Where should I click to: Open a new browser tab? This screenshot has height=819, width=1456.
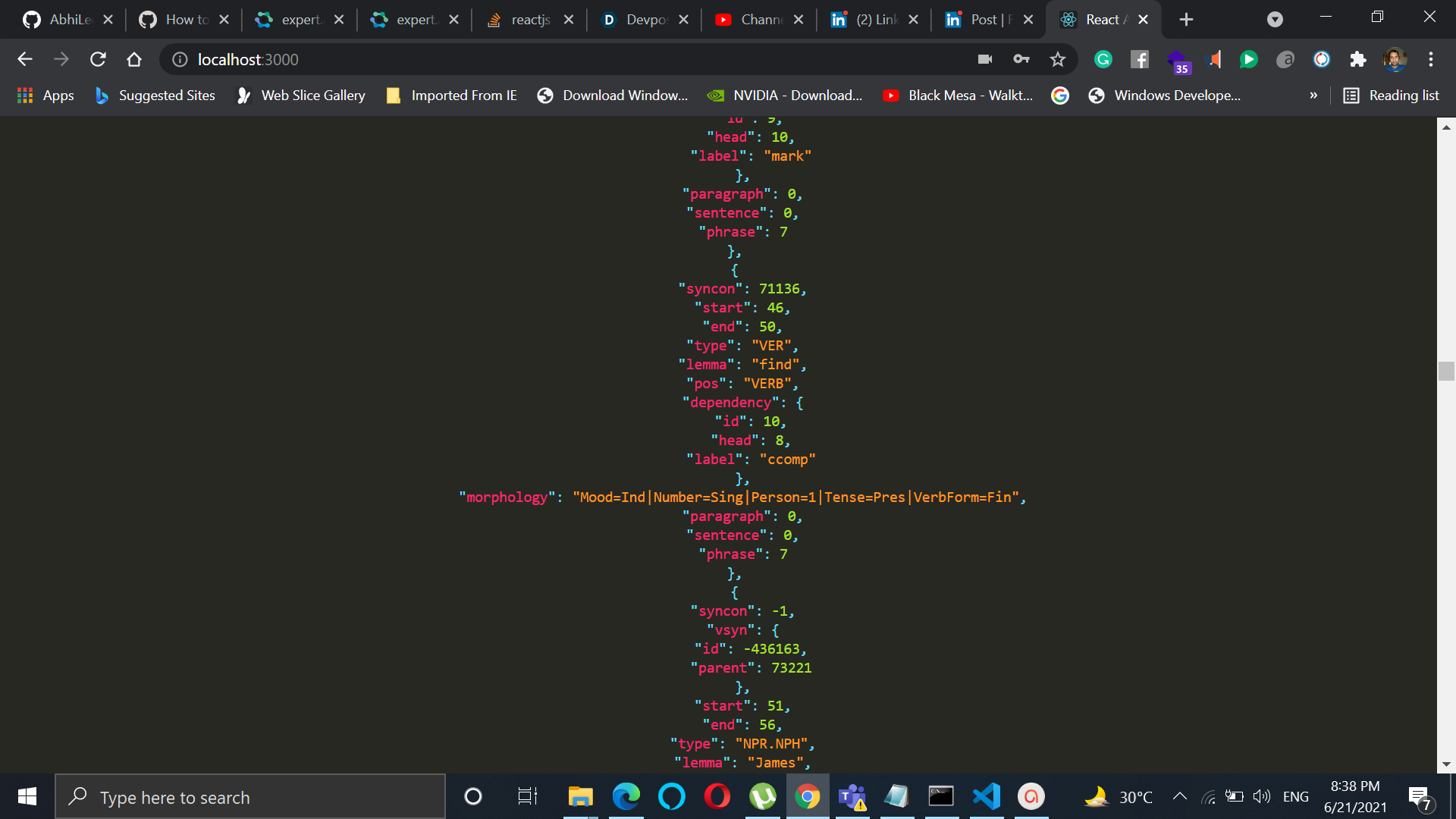coord(1187,20)
